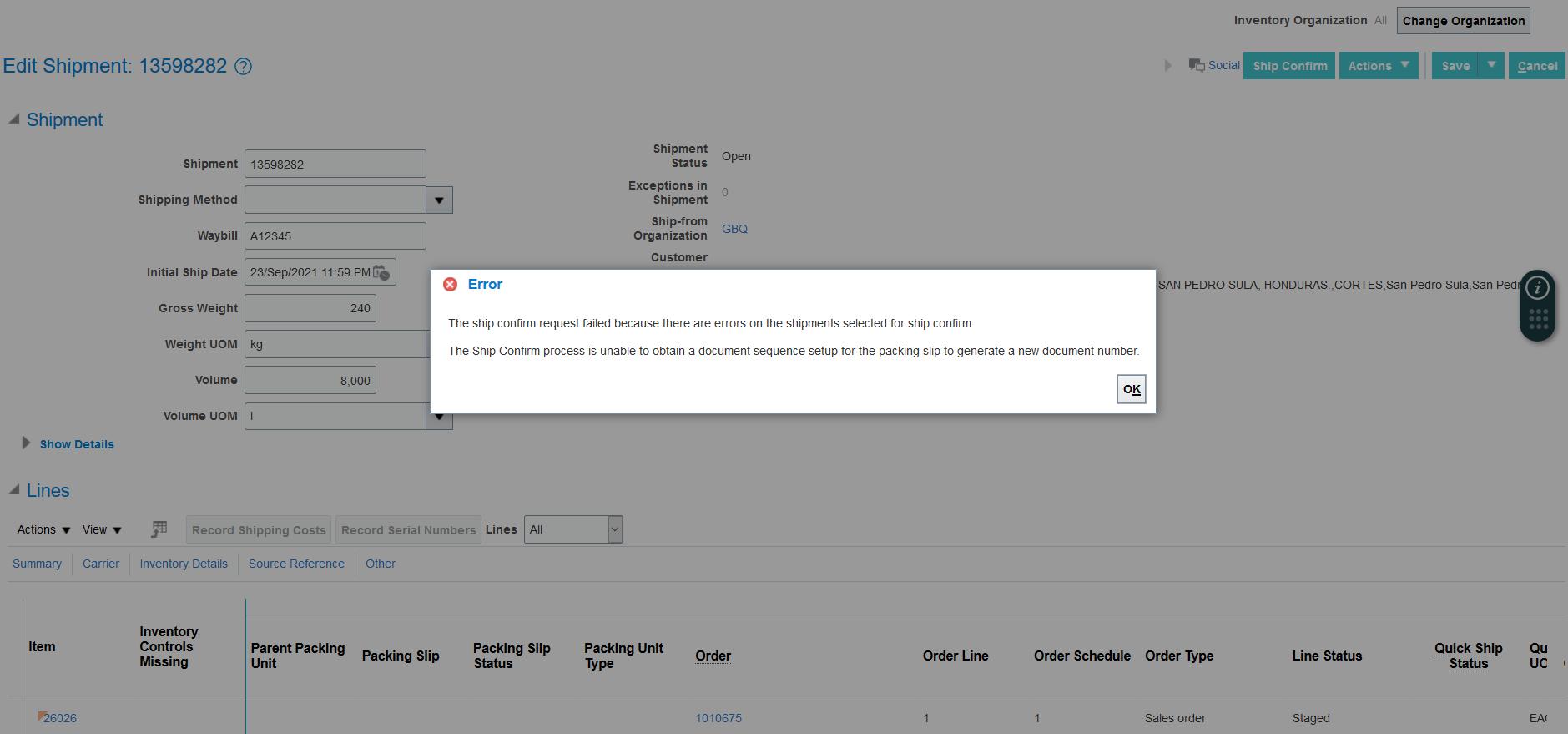Open order 1010675 link
This screenshot has width=1568, height=734.
[718, 718]
